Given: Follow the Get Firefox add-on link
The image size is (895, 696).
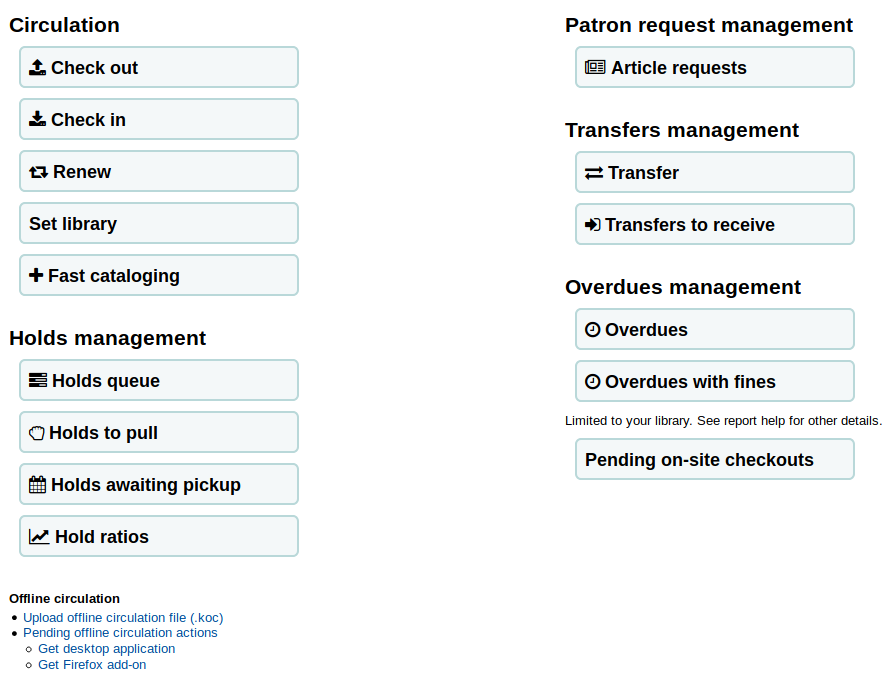Looking at the screenshot, I should (92, 665).
